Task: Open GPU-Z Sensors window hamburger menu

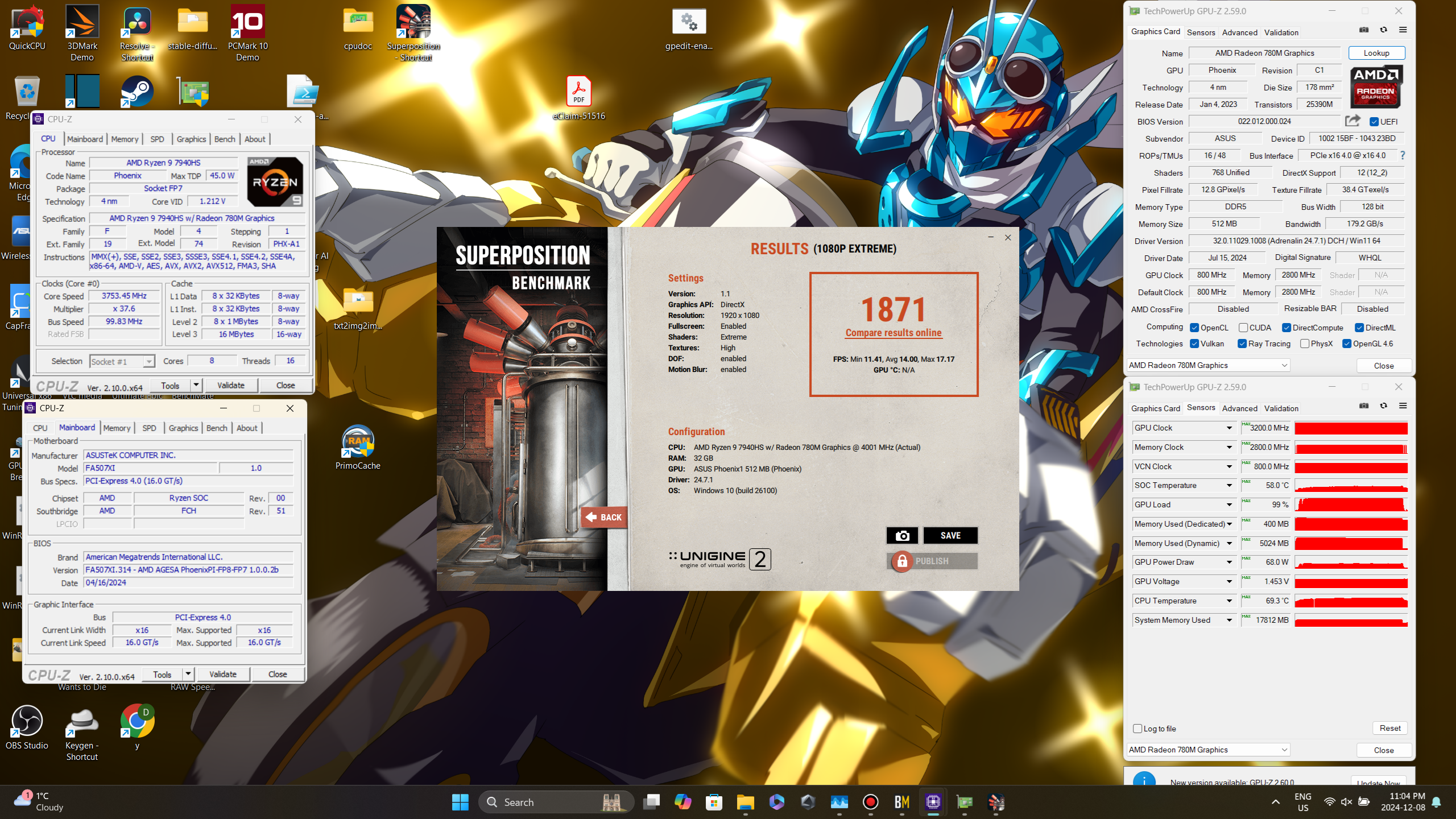Action: point(1403,406)
